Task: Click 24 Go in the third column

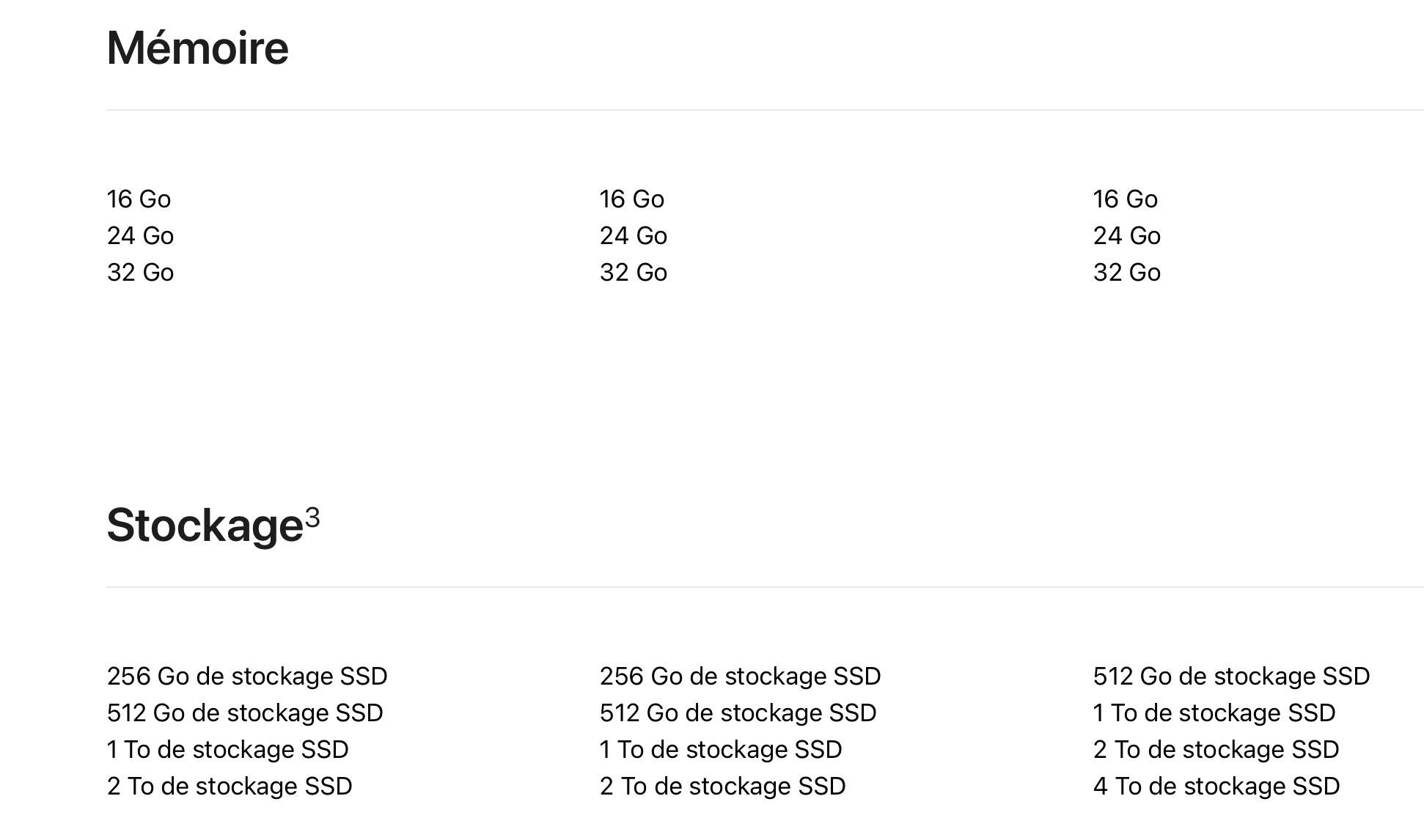Action: coord(1126,236)
